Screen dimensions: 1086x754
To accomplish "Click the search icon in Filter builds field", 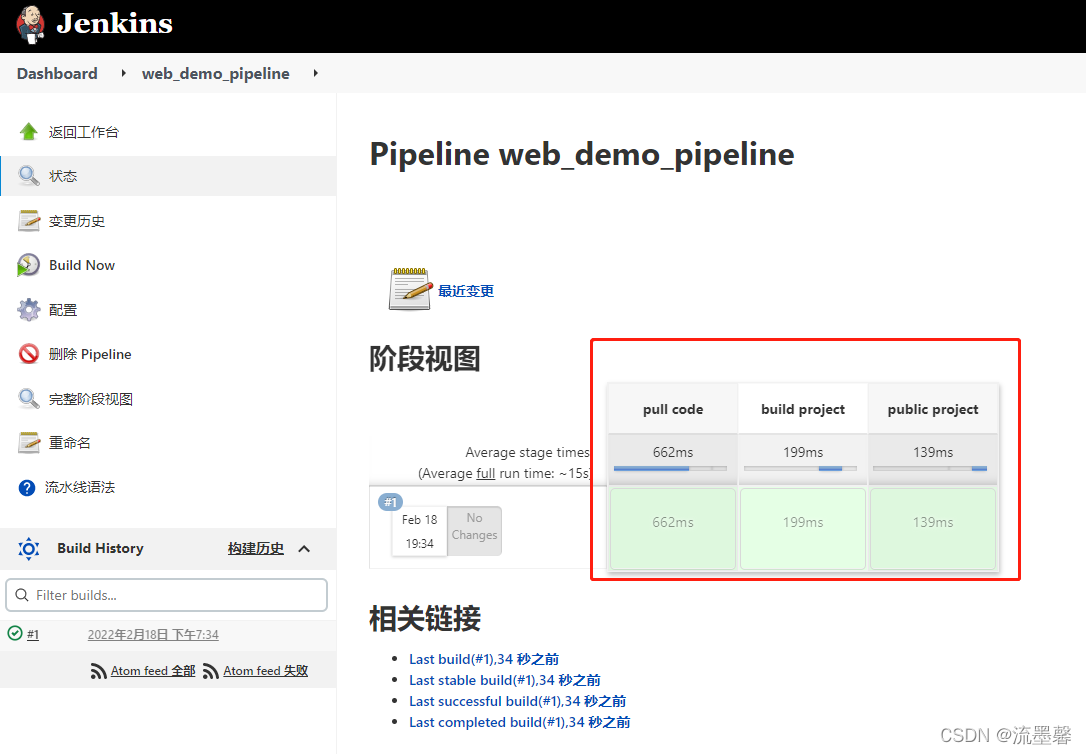I will coord(21,595).
